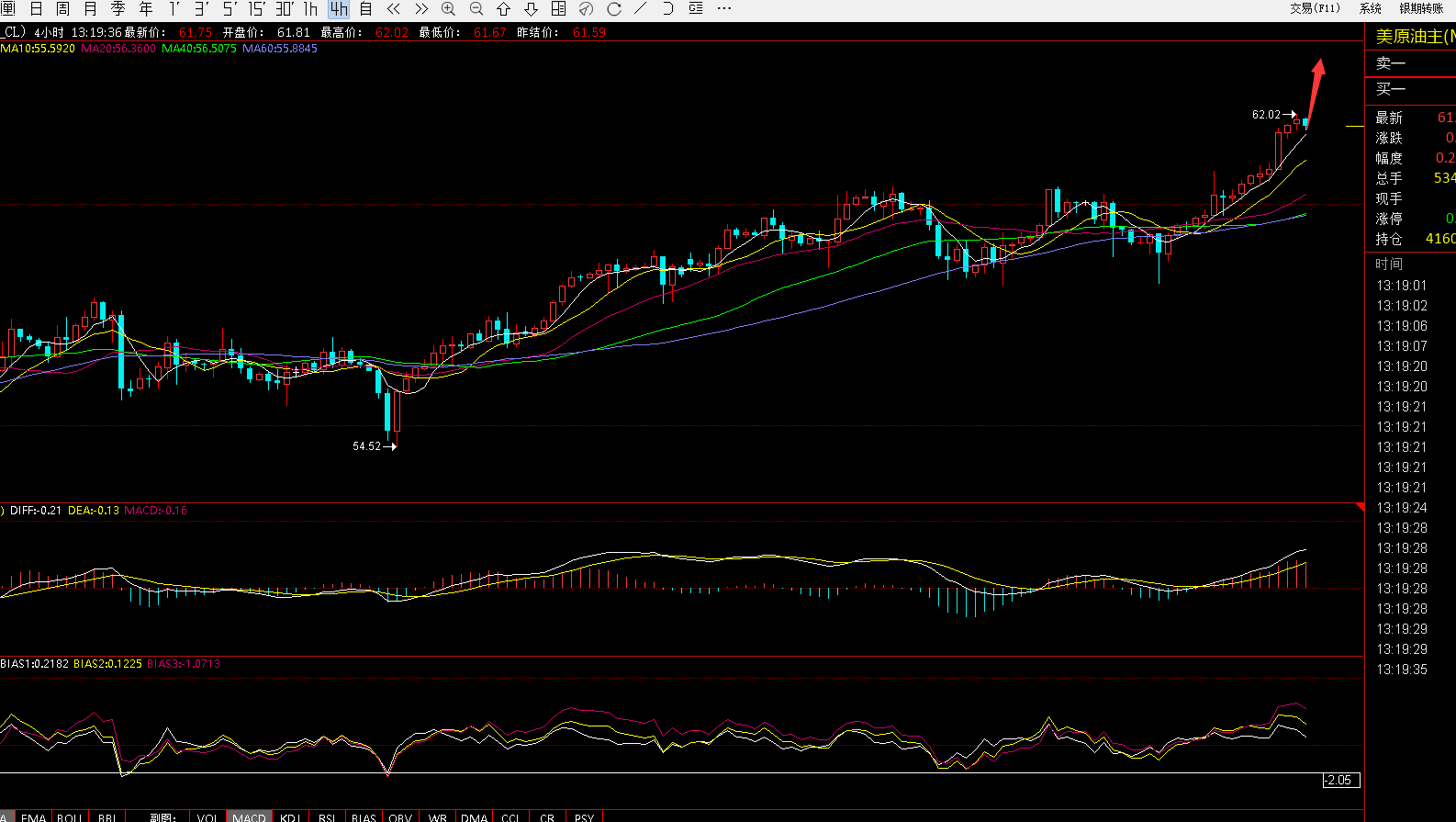The height and width of the screenshot is (822, 1456).
Task: Switch sub-chart indicator to DMA
Action: click(x=475, y=816)
